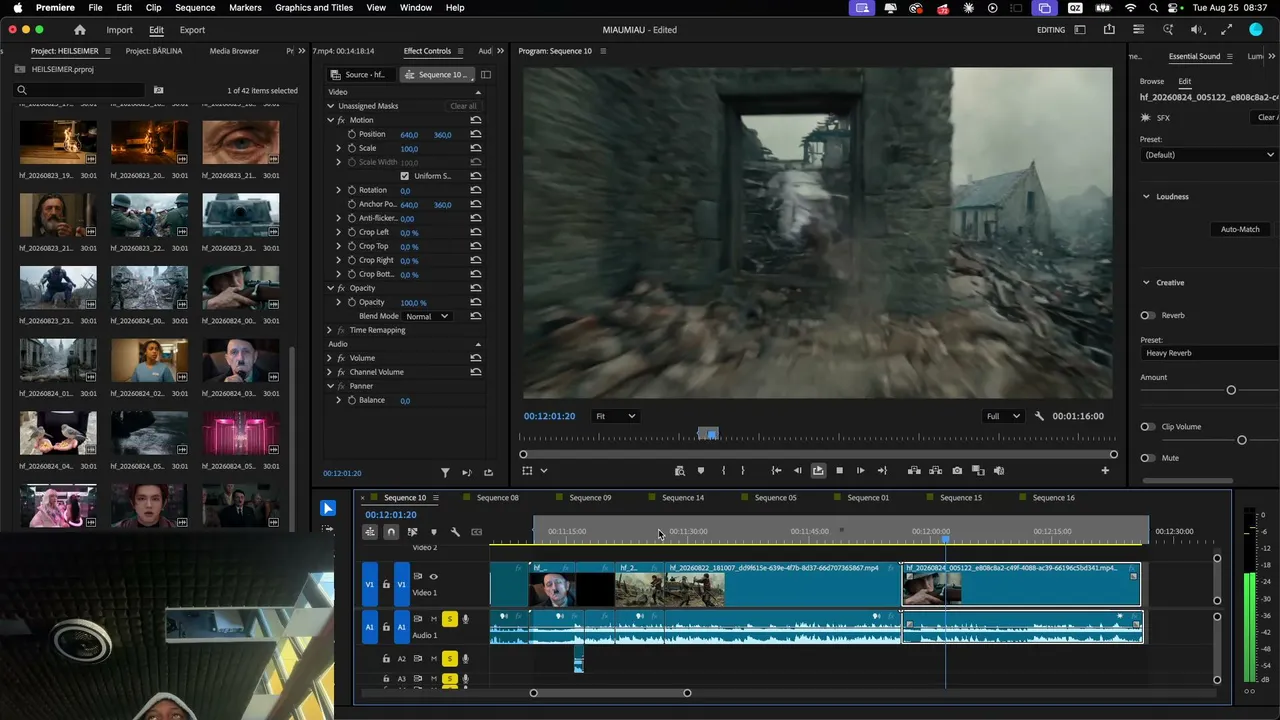Toggle the Comparison View icon

978,471
